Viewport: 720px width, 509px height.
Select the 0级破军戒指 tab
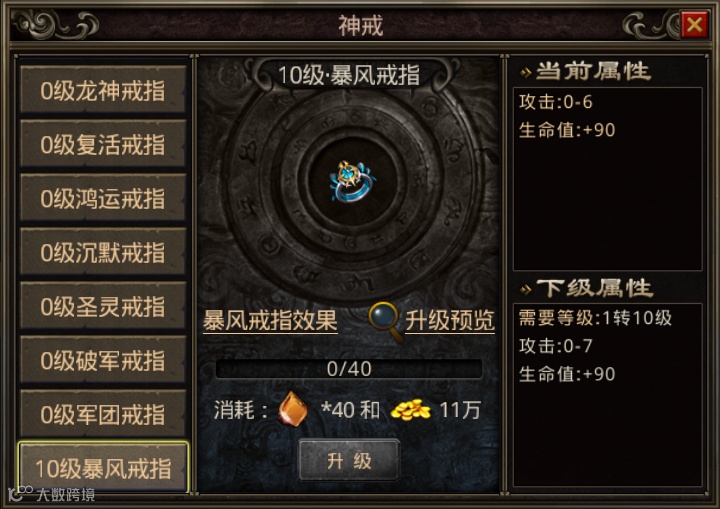point(103,360)
